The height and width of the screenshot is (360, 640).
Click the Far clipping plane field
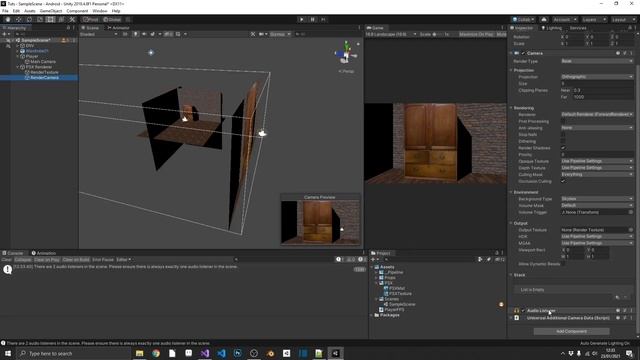point(602,97)
